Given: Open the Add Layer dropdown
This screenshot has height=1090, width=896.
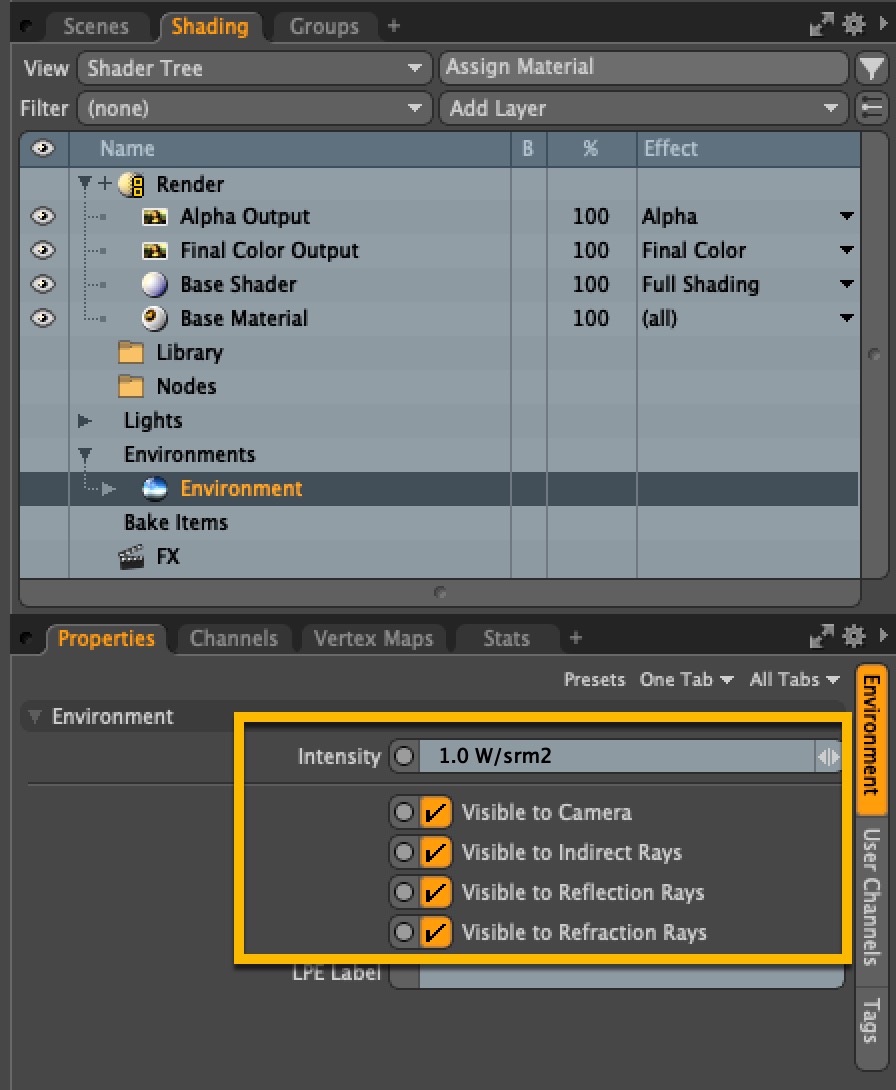Looking at the screenshot, I should (x=644, y=108).
